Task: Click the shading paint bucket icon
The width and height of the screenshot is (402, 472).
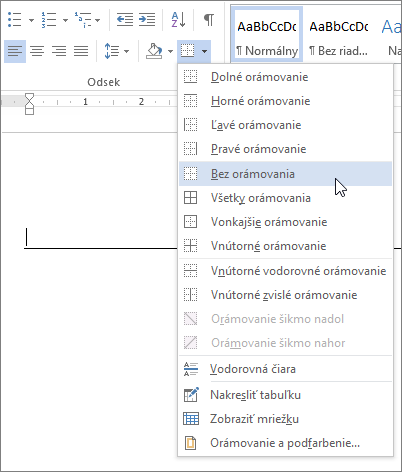Action: pos(154,51)
